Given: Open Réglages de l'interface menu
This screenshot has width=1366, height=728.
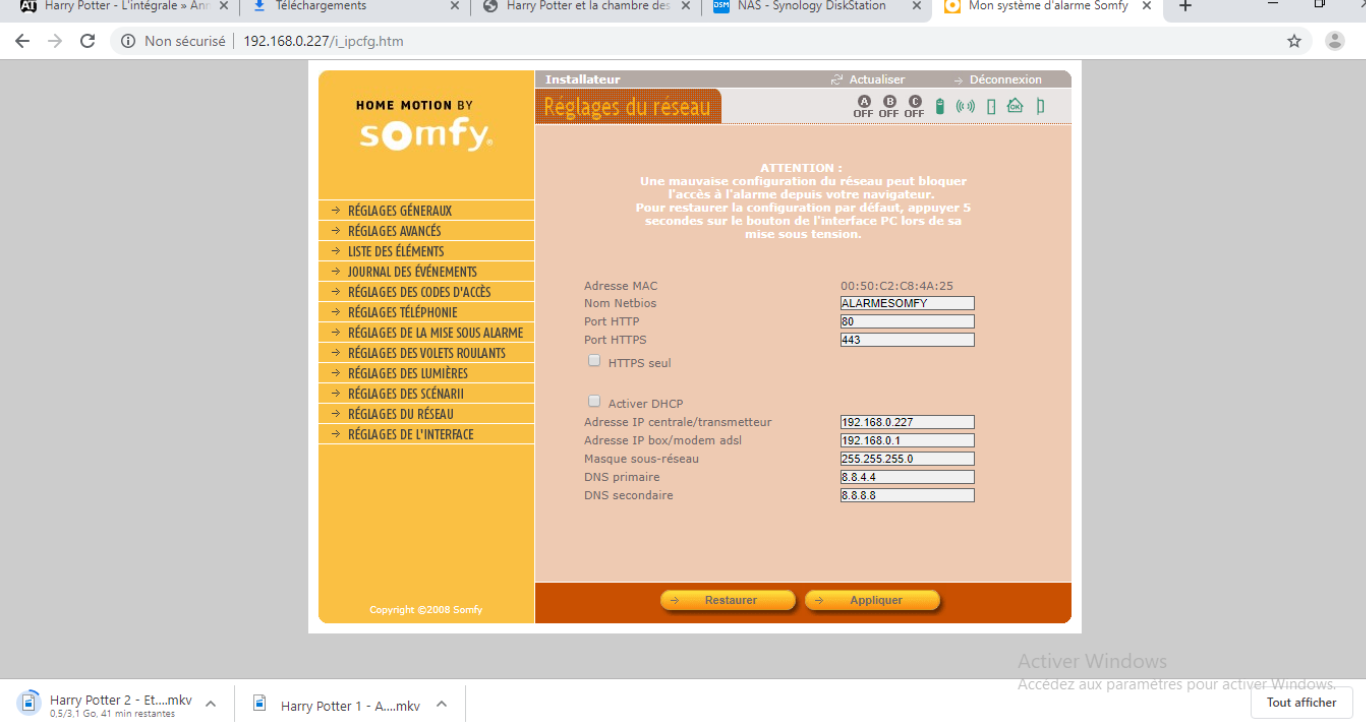Looking at the screenshot, I should [x=426, y=435].
